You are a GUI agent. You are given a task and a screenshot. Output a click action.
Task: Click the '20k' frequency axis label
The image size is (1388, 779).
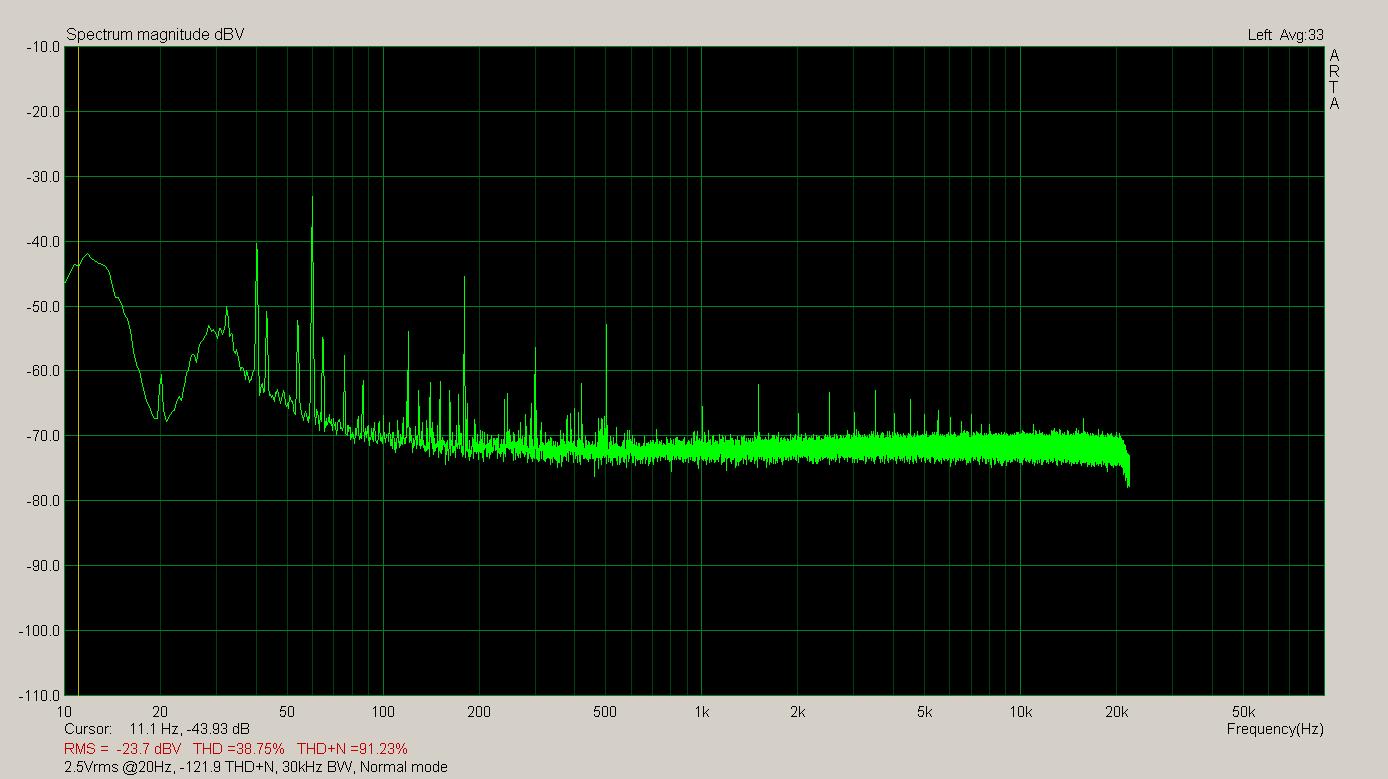click(1116, 712)
